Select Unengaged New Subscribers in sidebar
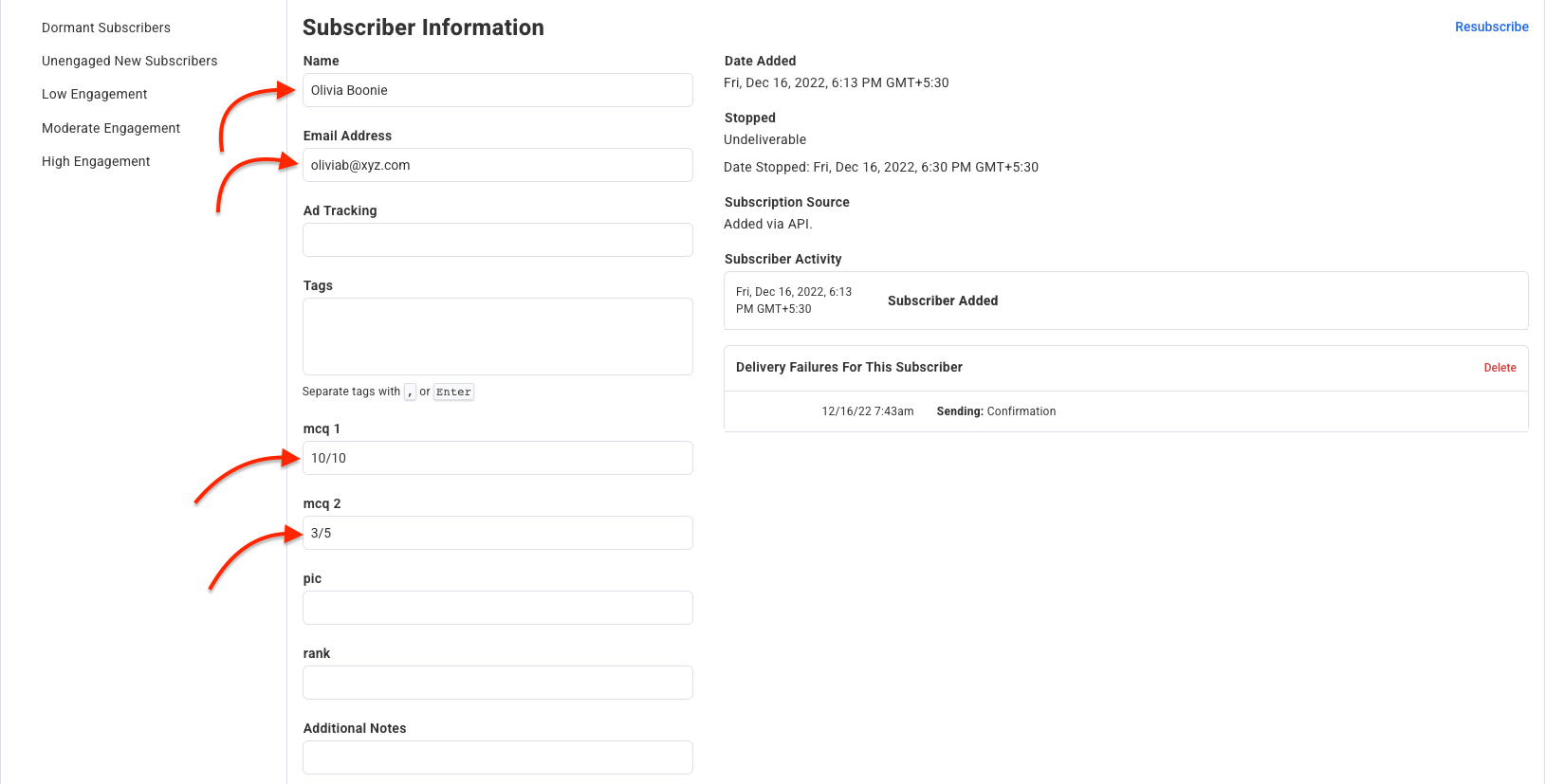Image resolution: width=1546 pixels, height=784 pixels. pyautogui.click(x=129, y=61)
